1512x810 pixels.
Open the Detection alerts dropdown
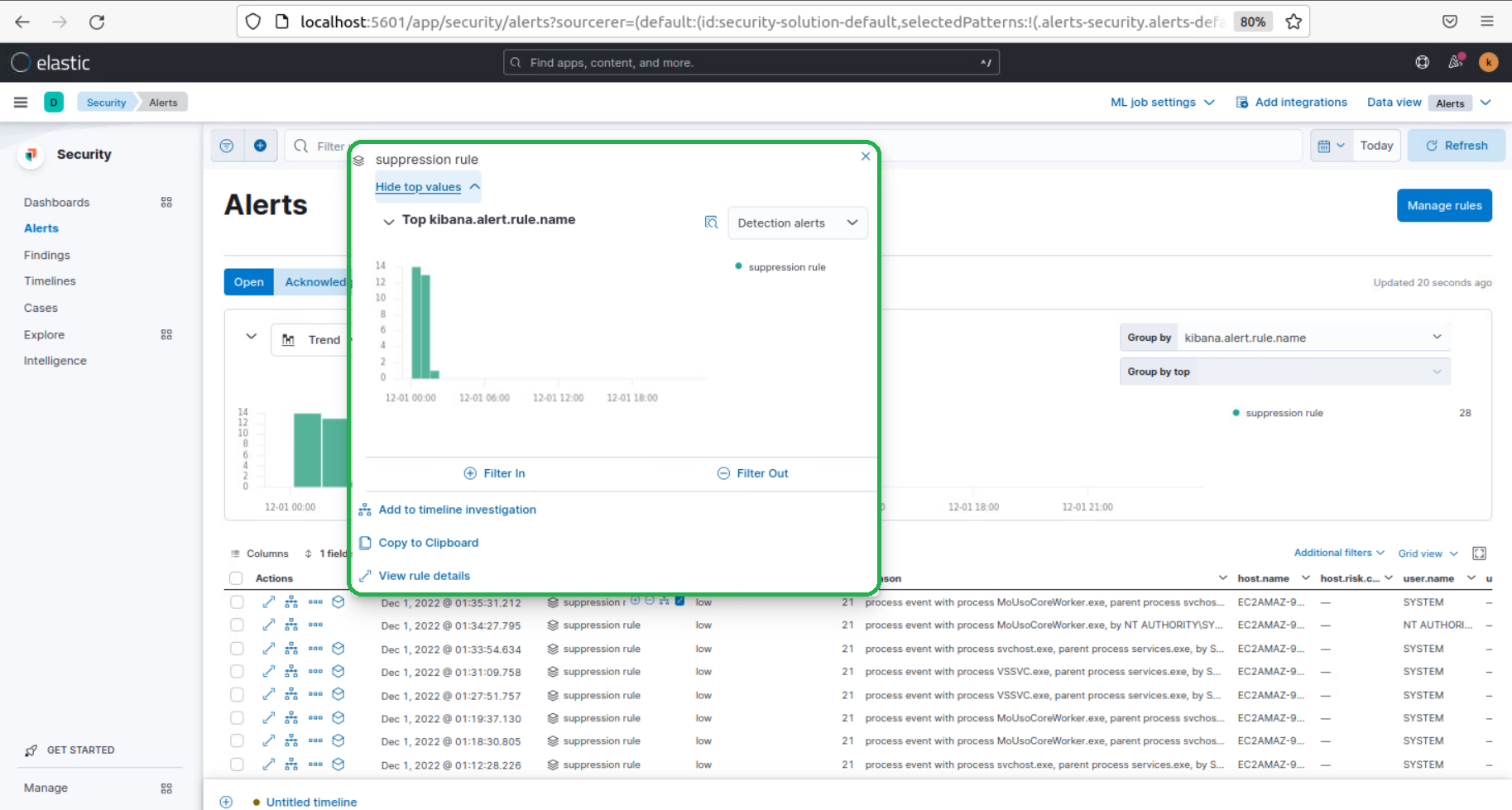(x=798, y=223)
